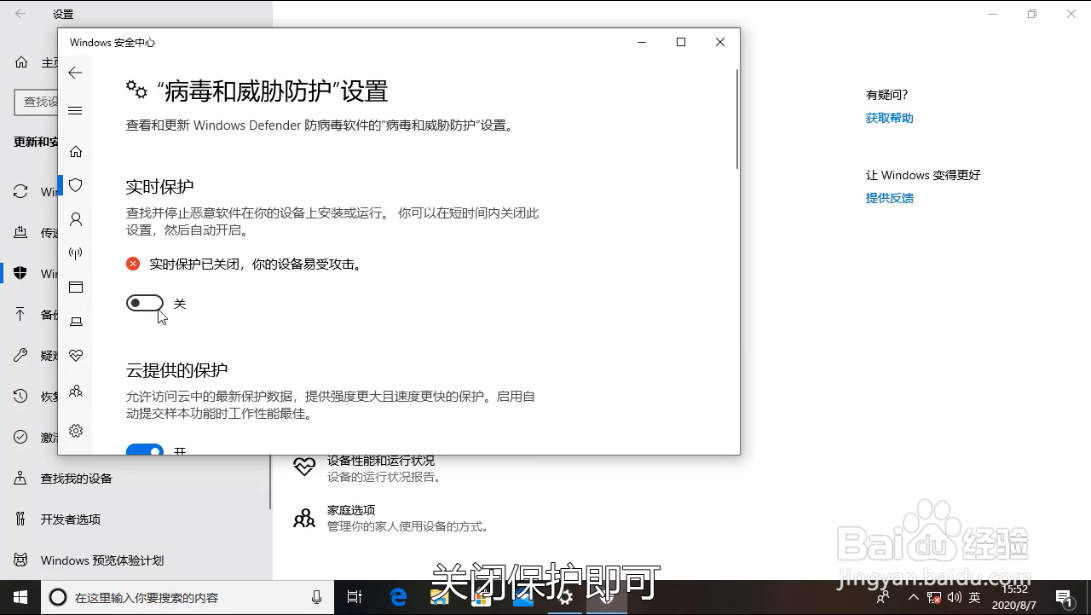
Task: Click the 获取帮助 link
Action: pyautogui.click(x=888, y=118)
